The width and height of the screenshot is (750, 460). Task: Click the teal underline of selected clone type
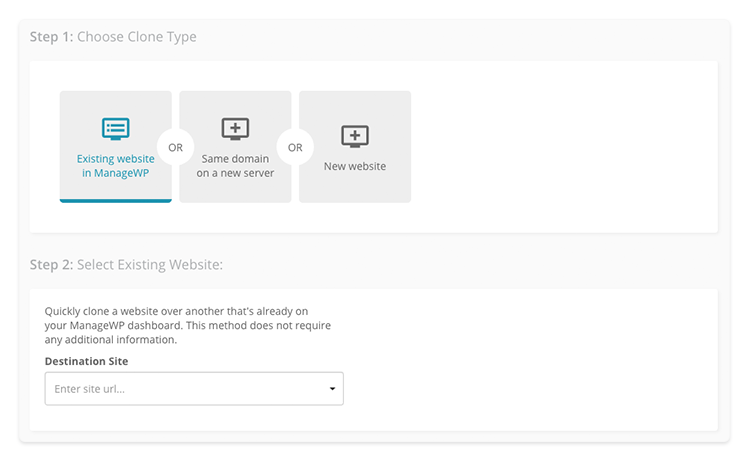tap(115, 201)
